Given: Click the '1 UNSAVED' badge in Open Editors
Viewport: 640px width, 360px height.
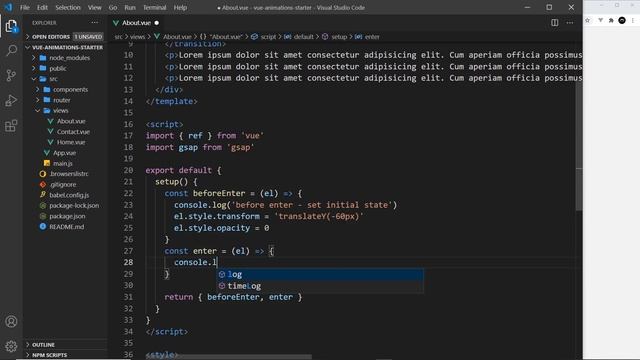Looking at the screenshot, I should [x=88, y=37].
